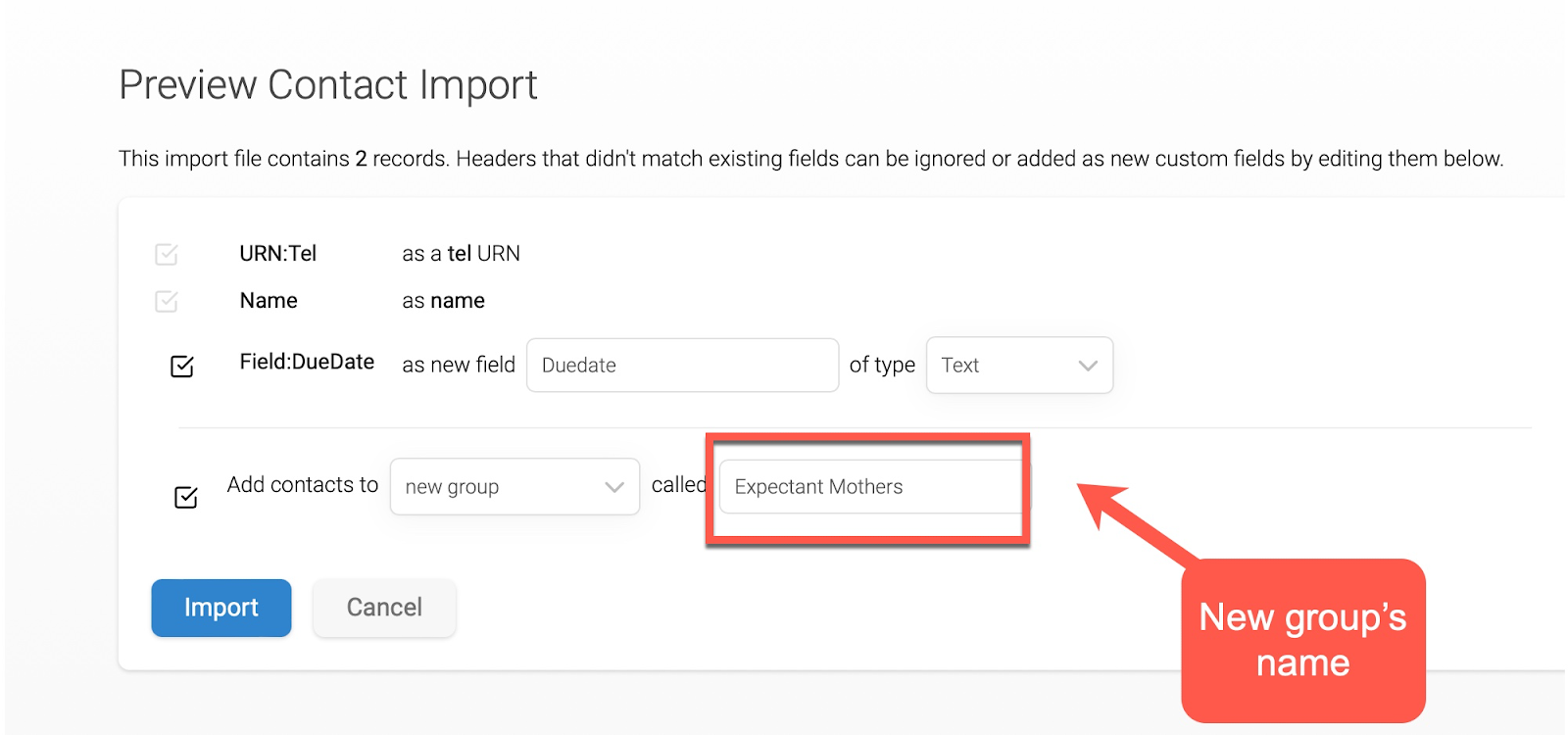Edit the Expectant Mothers group name field
The width and height of the screenshot is (1568, 735).
point(871,486)
